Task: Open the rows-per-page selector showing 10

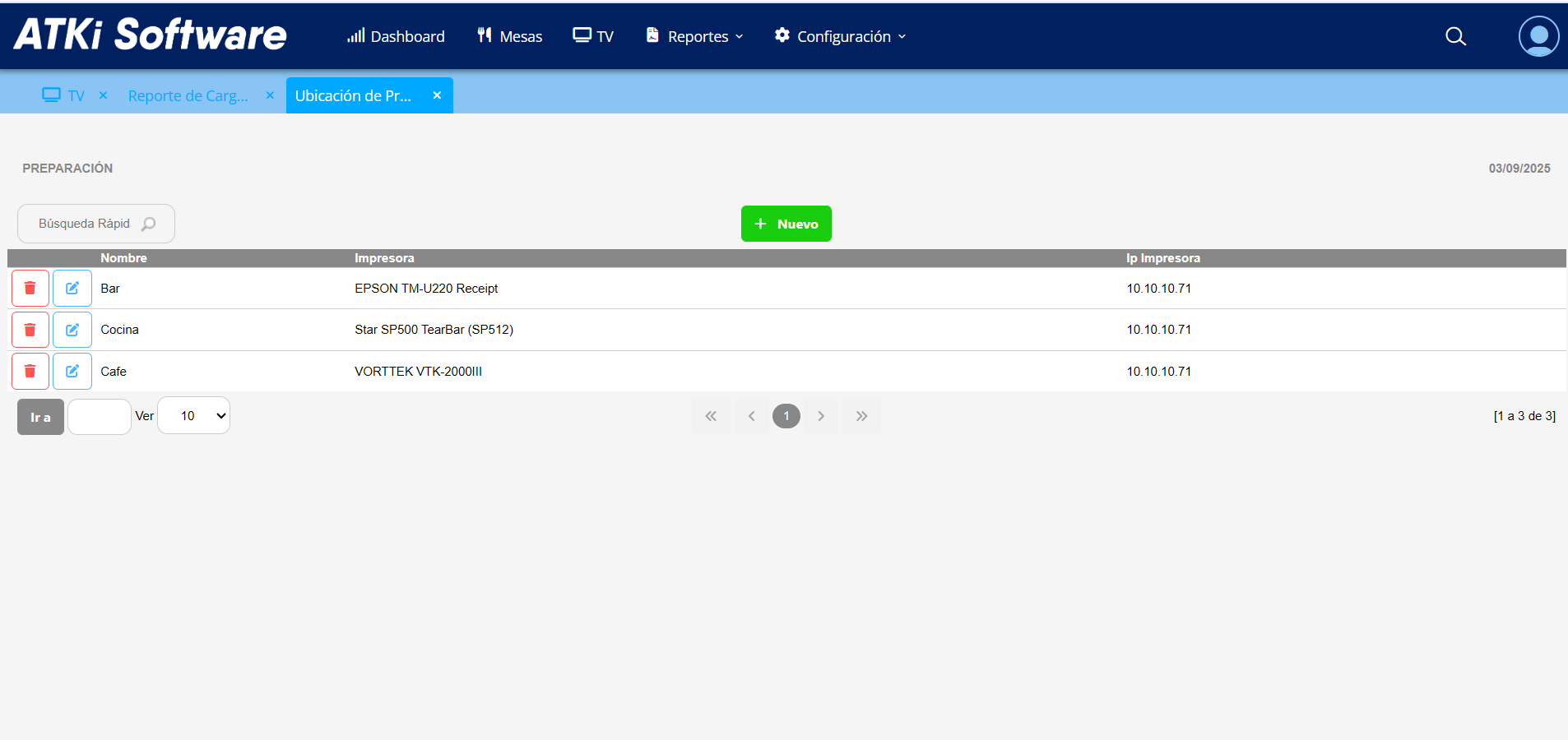Action: (193, 416)
